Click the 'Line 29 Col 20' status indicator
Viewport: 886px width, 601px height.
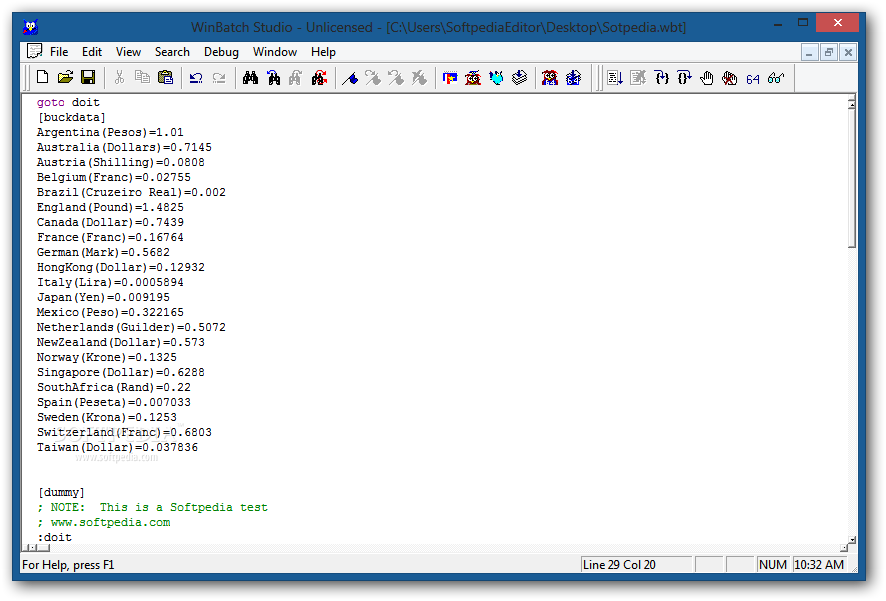[636, 564]
